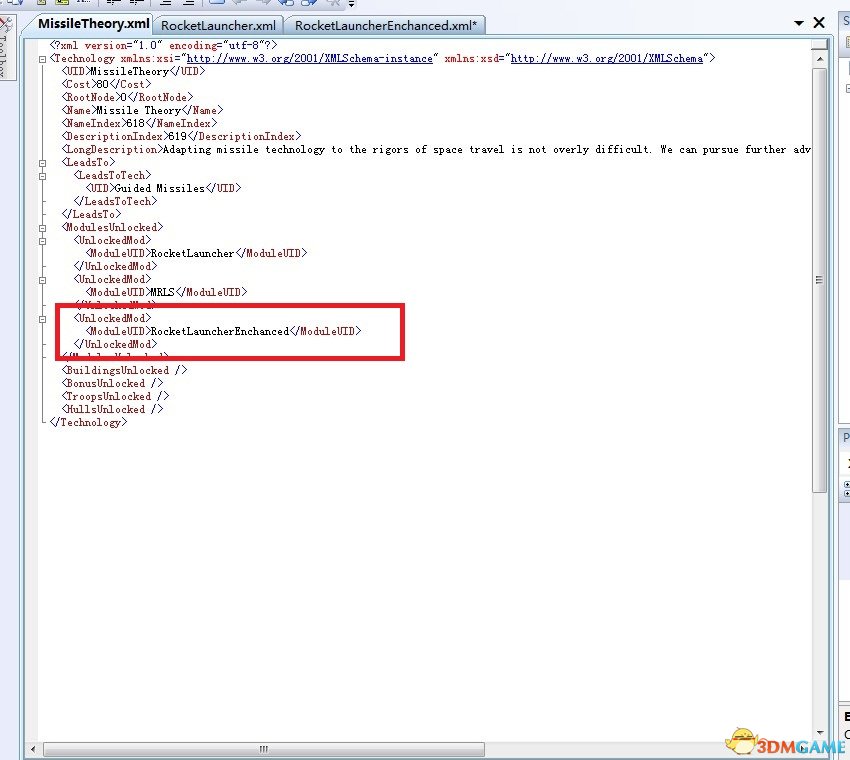Click the HullsUnlocked empty tag
This screenshot has width=850, height=760.
[x=112, y=410]
